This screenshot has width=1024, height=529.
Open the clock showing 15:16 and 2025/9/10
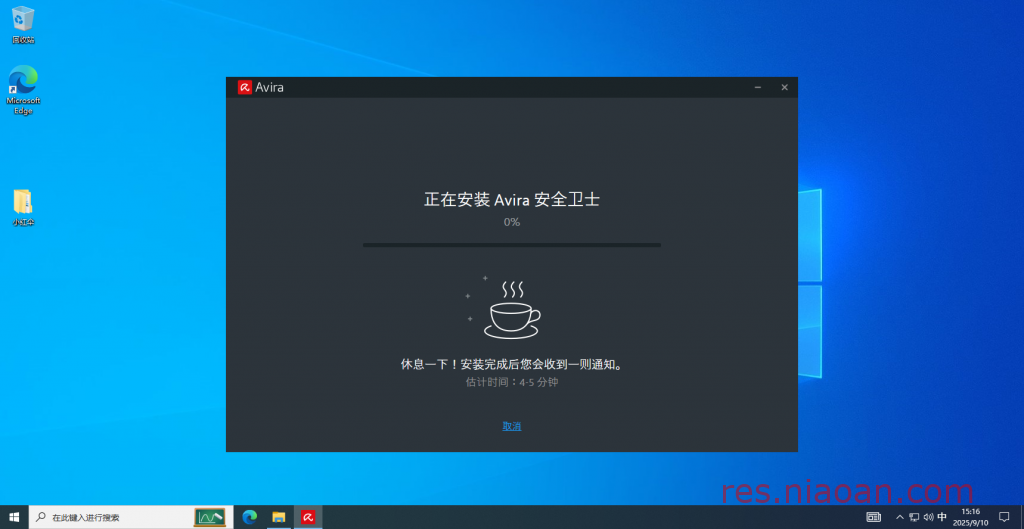(970, 517)
